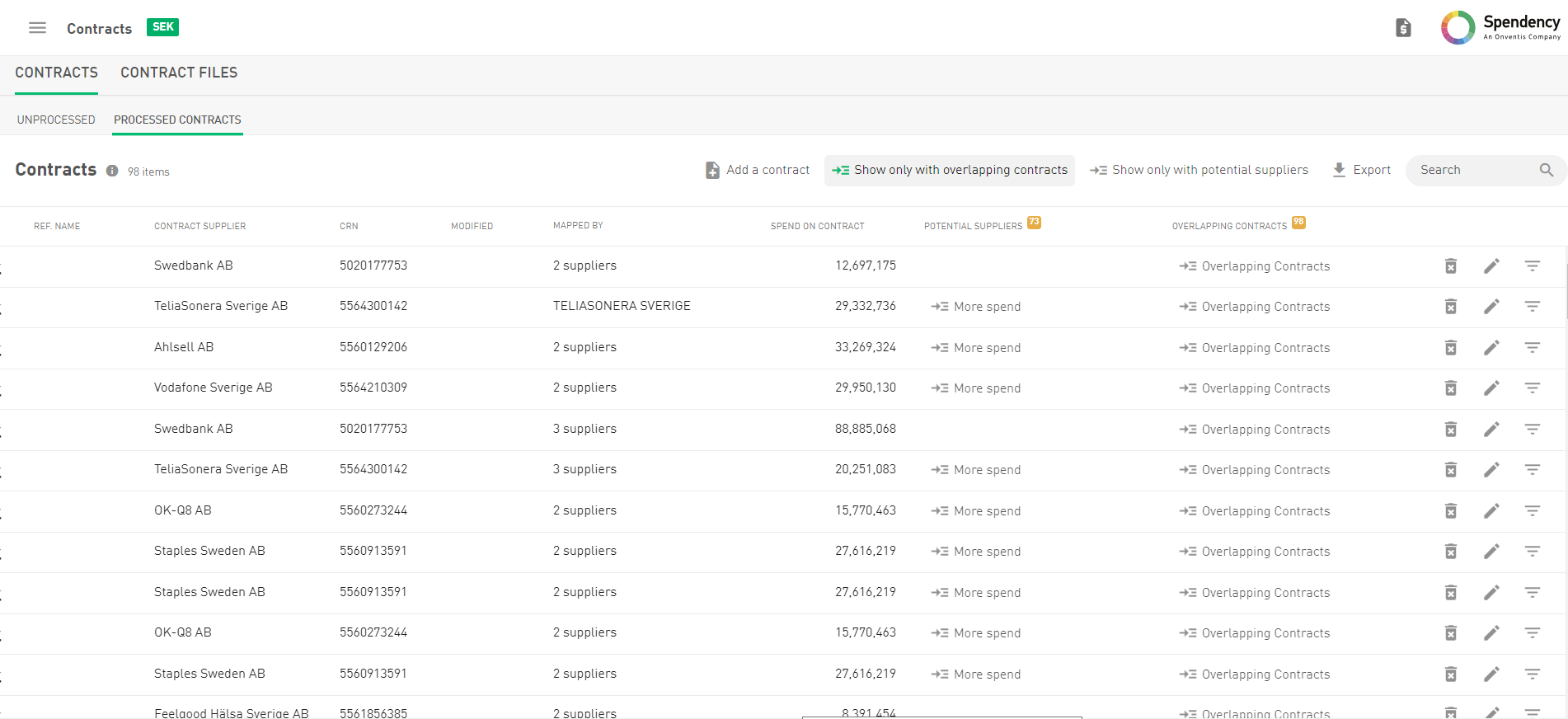The height and width of the screenshot is (719, 1568).
Task: Expand Overlapping Contracts for Vodafone Sverige AB
Action: [1254, 388]
